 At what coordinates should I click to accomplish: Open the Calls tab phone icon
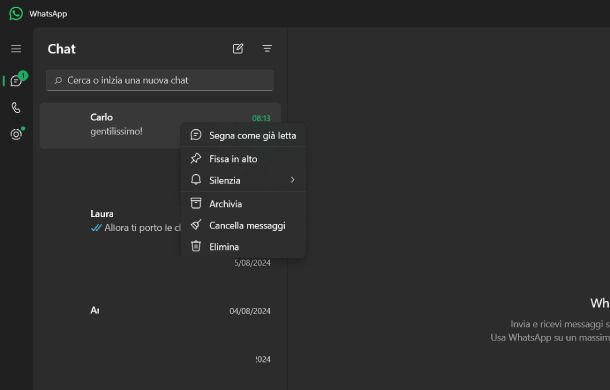point(16,107)
